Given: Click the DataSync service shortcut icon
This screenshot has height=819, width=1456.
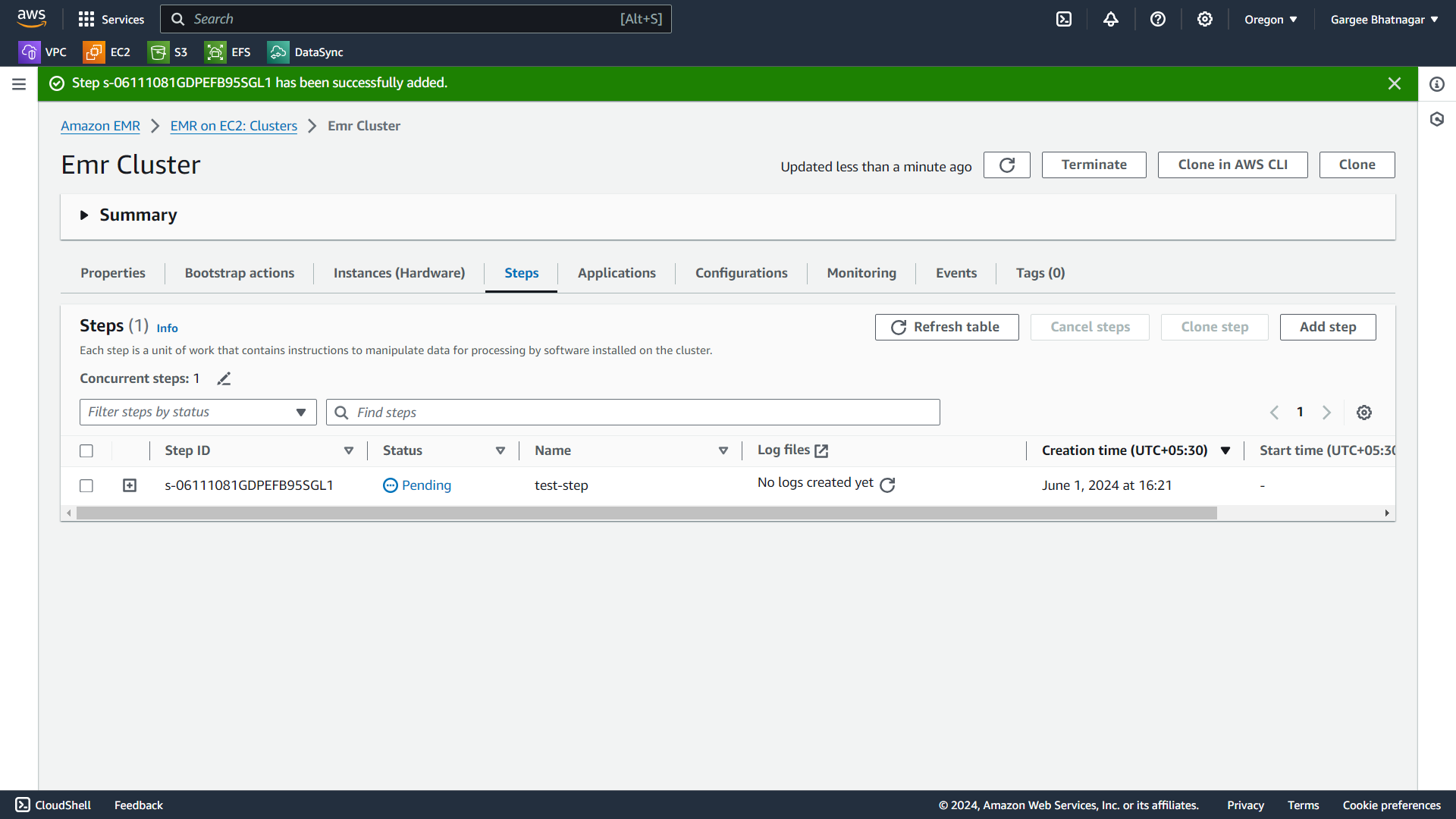Looking at the screenshot, I should (x=278, y=52).
